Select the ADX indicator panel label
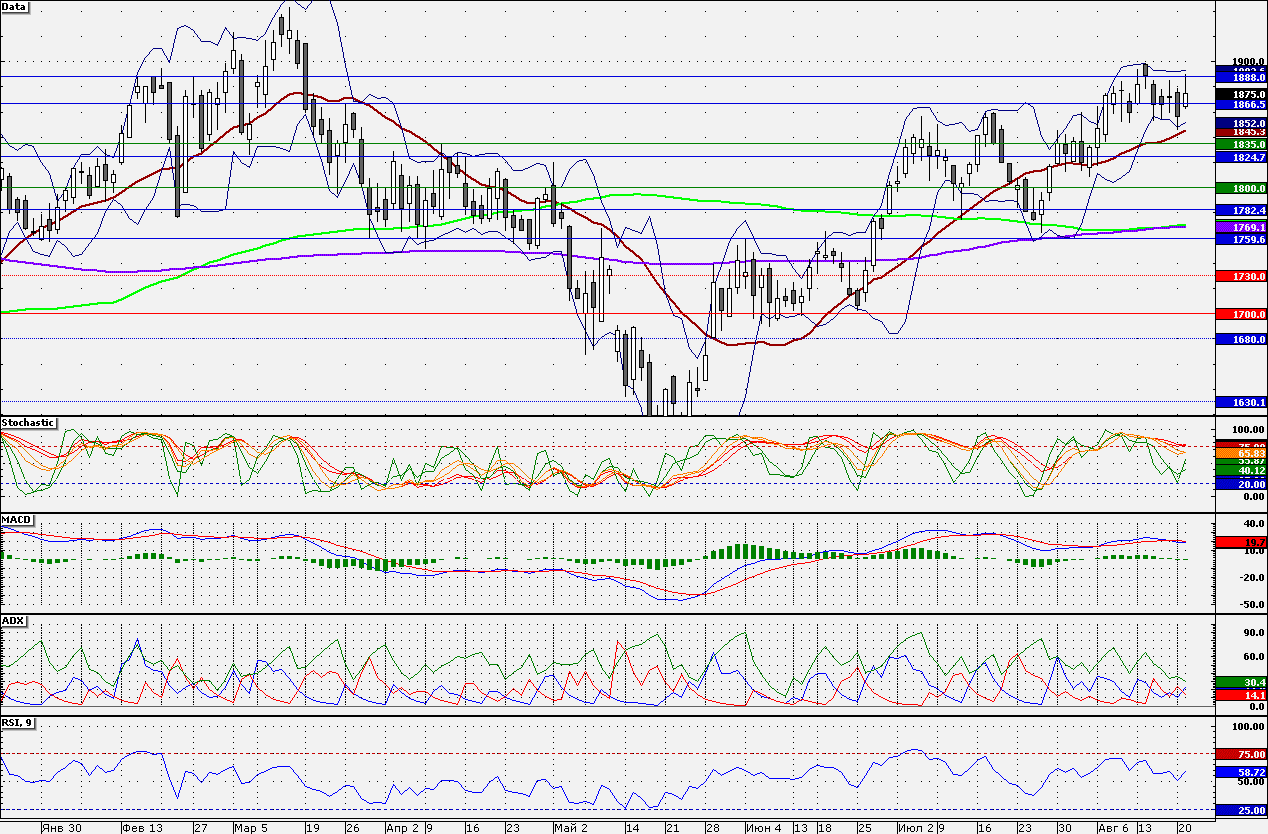Screen dimensions: 1268x834 [x=13, y=621]
